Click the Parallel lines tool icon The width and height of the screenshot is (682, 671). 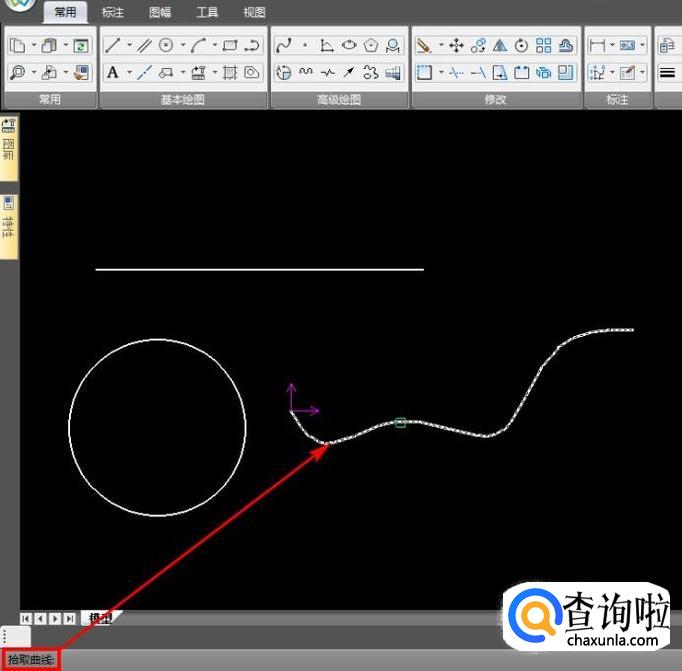pos(145,45)
